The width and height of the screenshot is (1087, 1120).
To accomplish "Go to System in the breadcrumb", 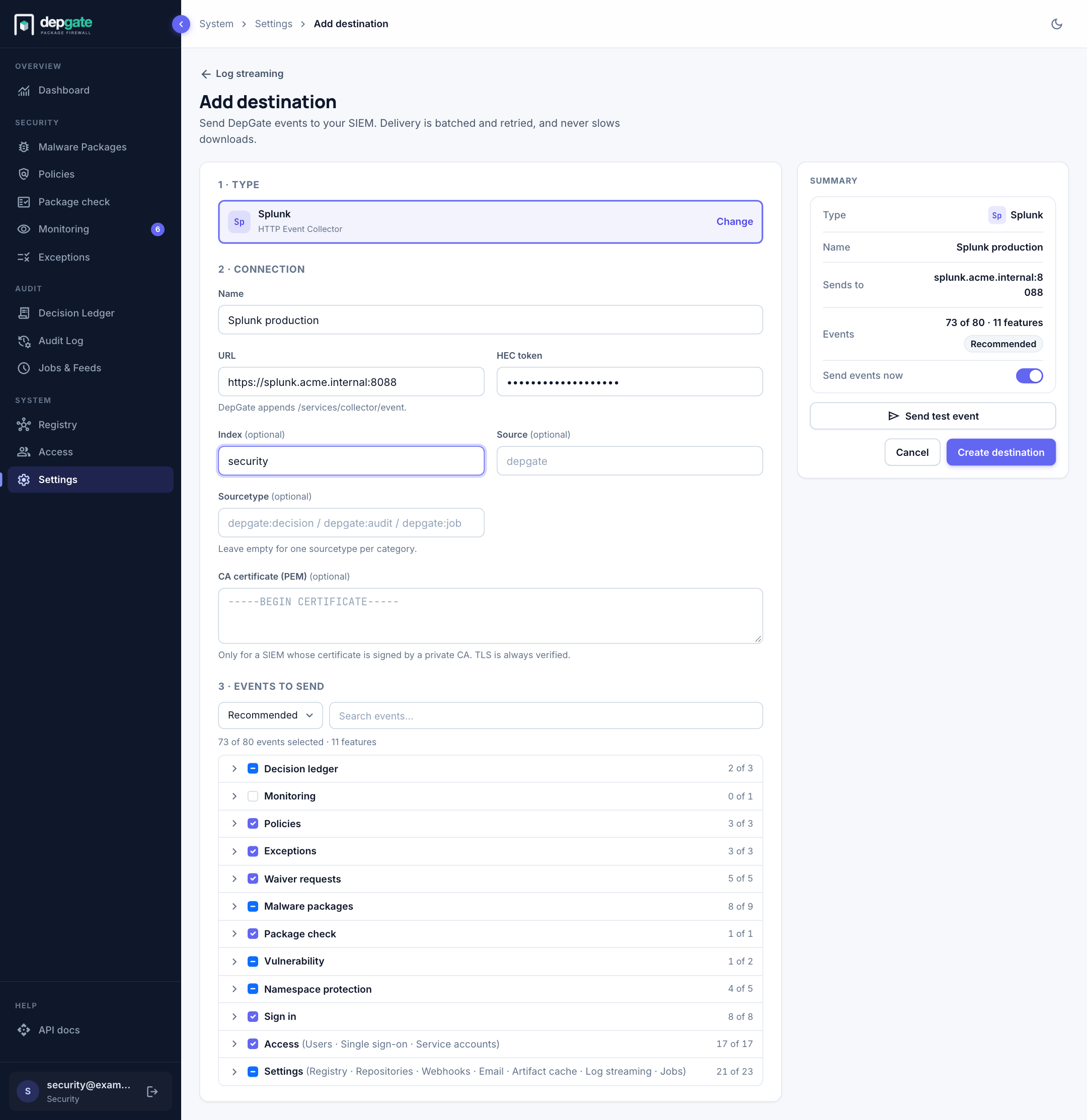I will click(x=216, y=24).
